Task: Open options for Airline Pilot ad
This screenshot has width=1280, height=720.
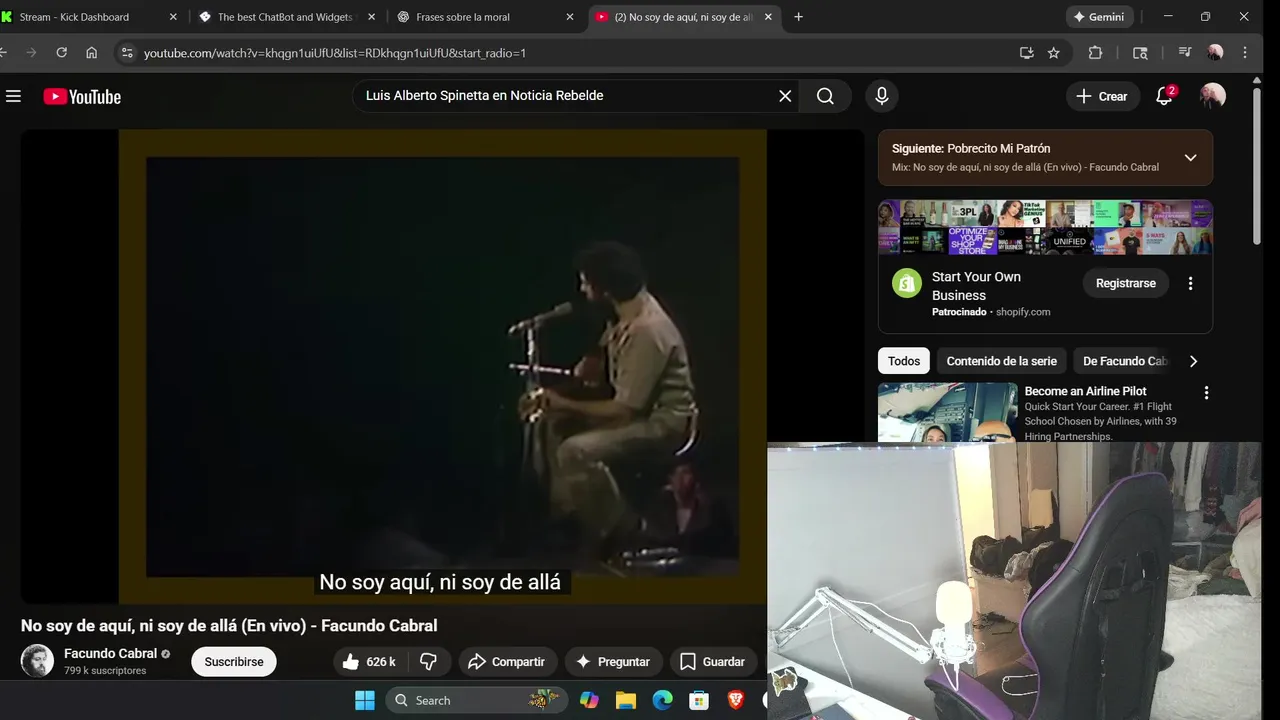Action: [1206, 393]
